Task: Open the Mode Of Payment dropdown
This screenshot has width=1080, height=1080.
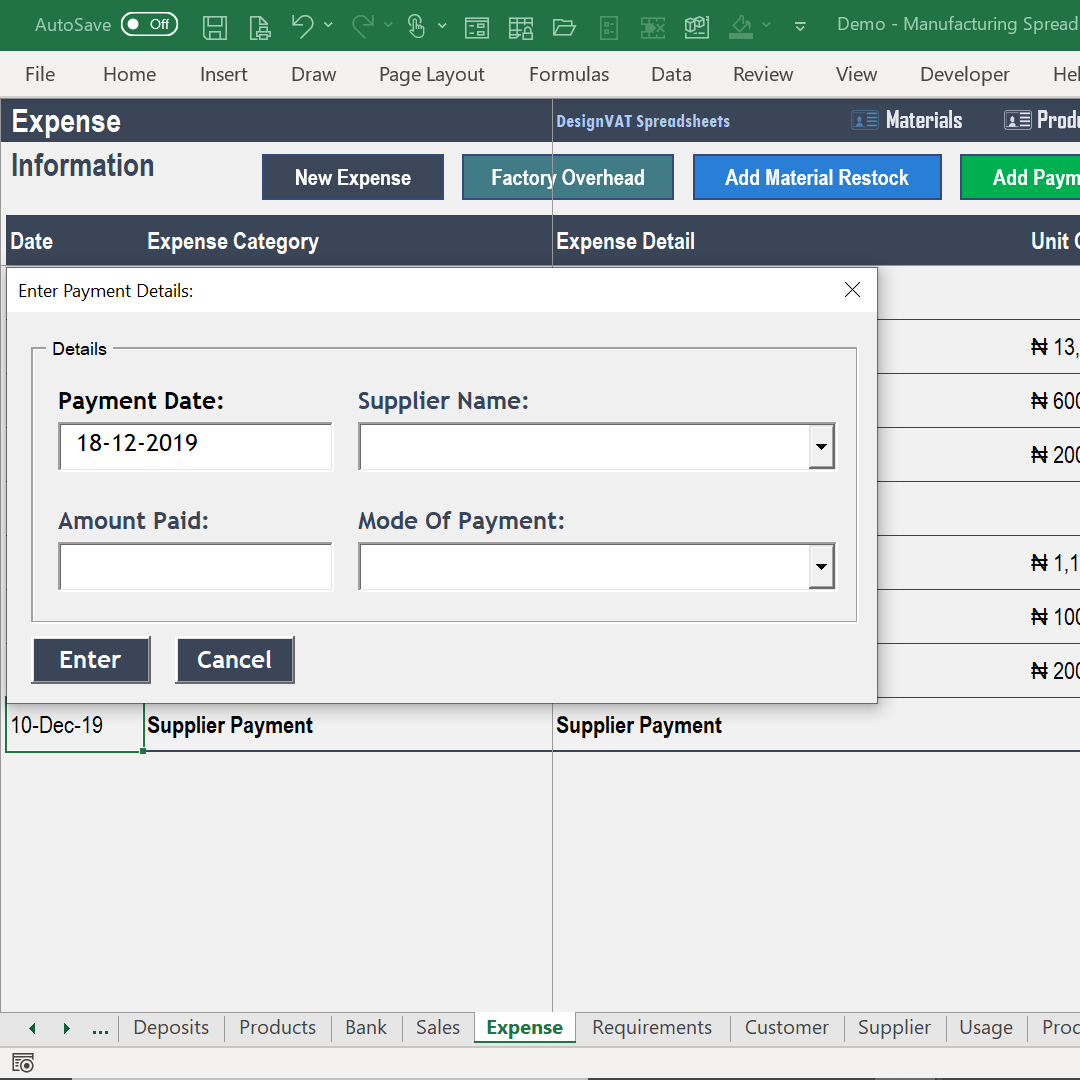Action: click(821, 566)
